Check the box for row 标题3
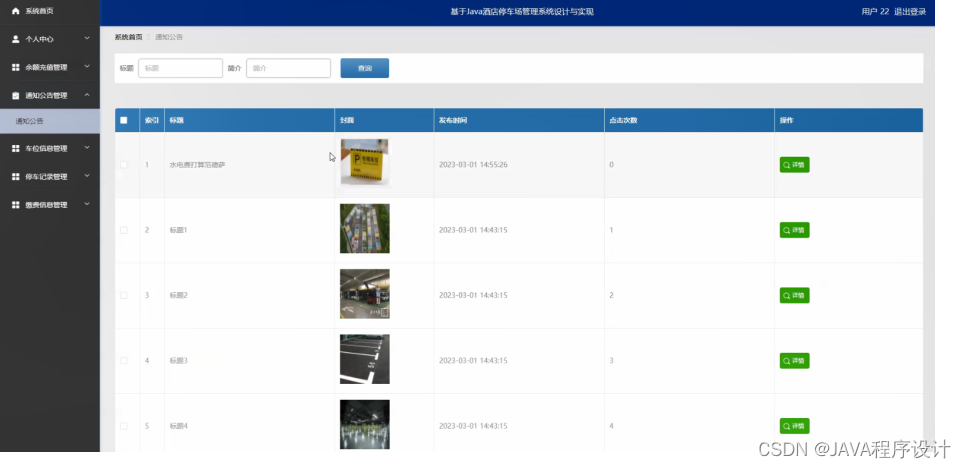This screenshot has height=468, width=966. (x=124, y=360)
